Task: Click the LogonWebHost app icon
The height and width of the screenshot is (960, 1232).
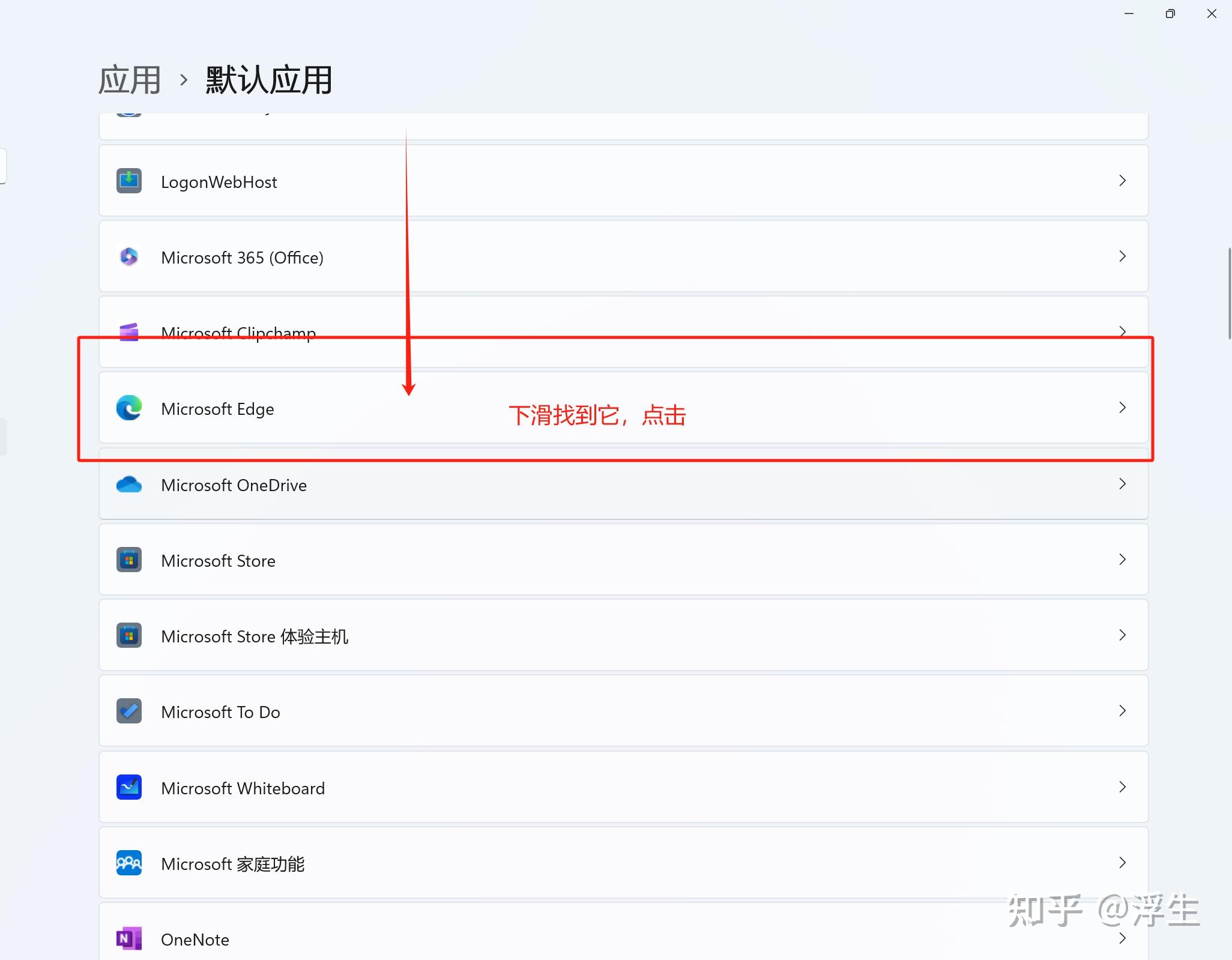Action: click(x=129, y=181)
